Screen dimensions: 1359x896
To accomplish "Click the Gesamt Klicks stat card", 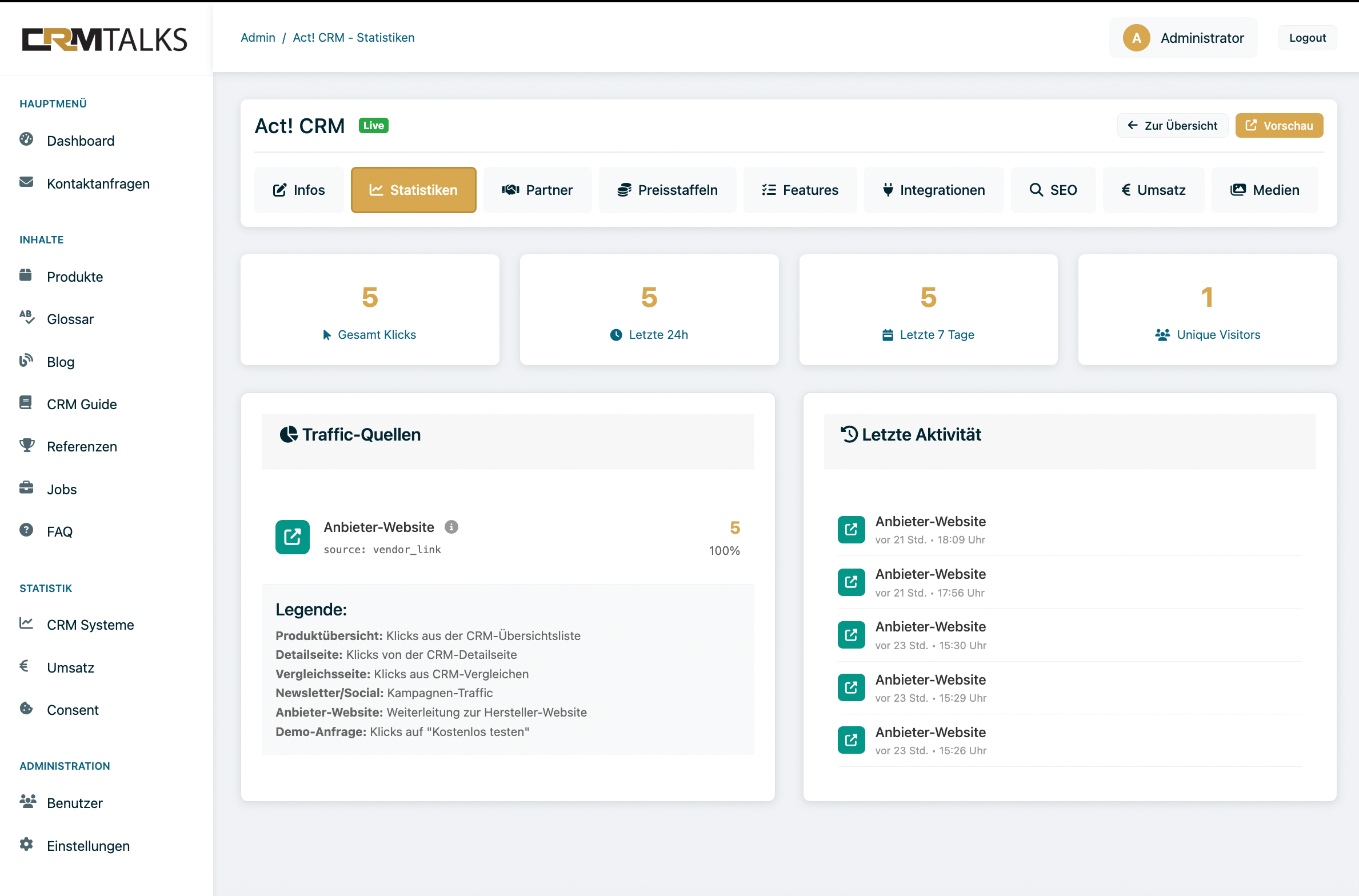I will pos(370,310).
